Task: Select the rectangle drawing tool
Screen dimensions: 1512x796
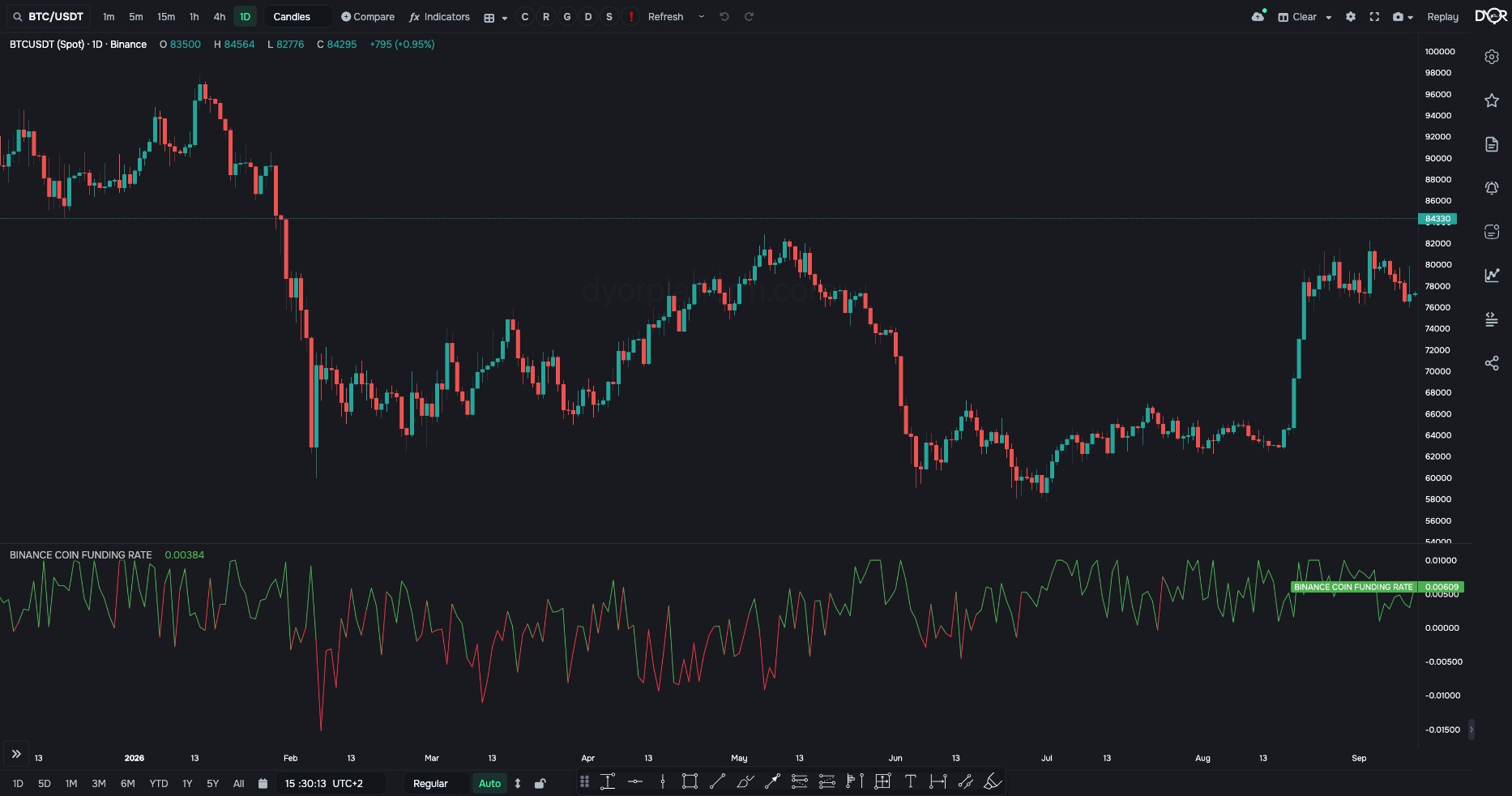Action: (x=690, y=781)
